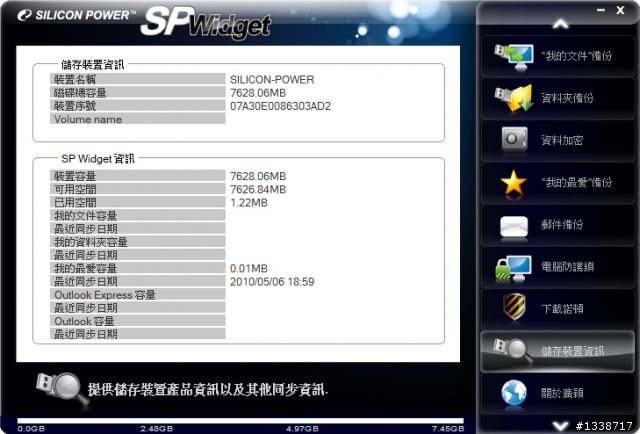The width and height of the screenshot is (640, 434).
Task: Click the SP Widget 資訊 group title
Action: pos(98,158)
